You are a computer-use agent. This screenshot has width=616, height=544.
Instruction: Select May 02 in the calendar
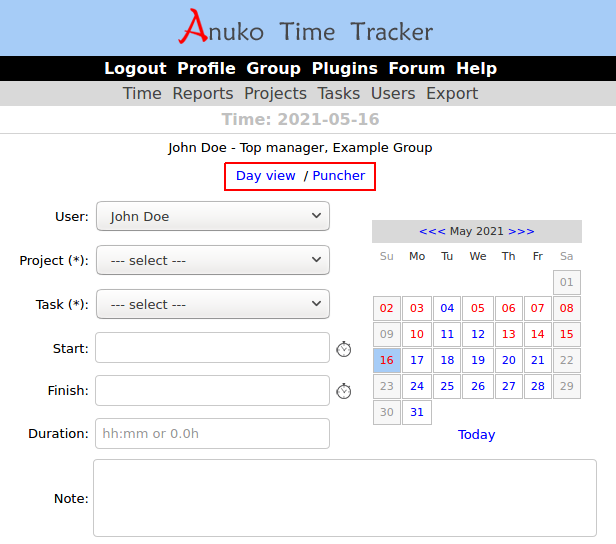387,308
